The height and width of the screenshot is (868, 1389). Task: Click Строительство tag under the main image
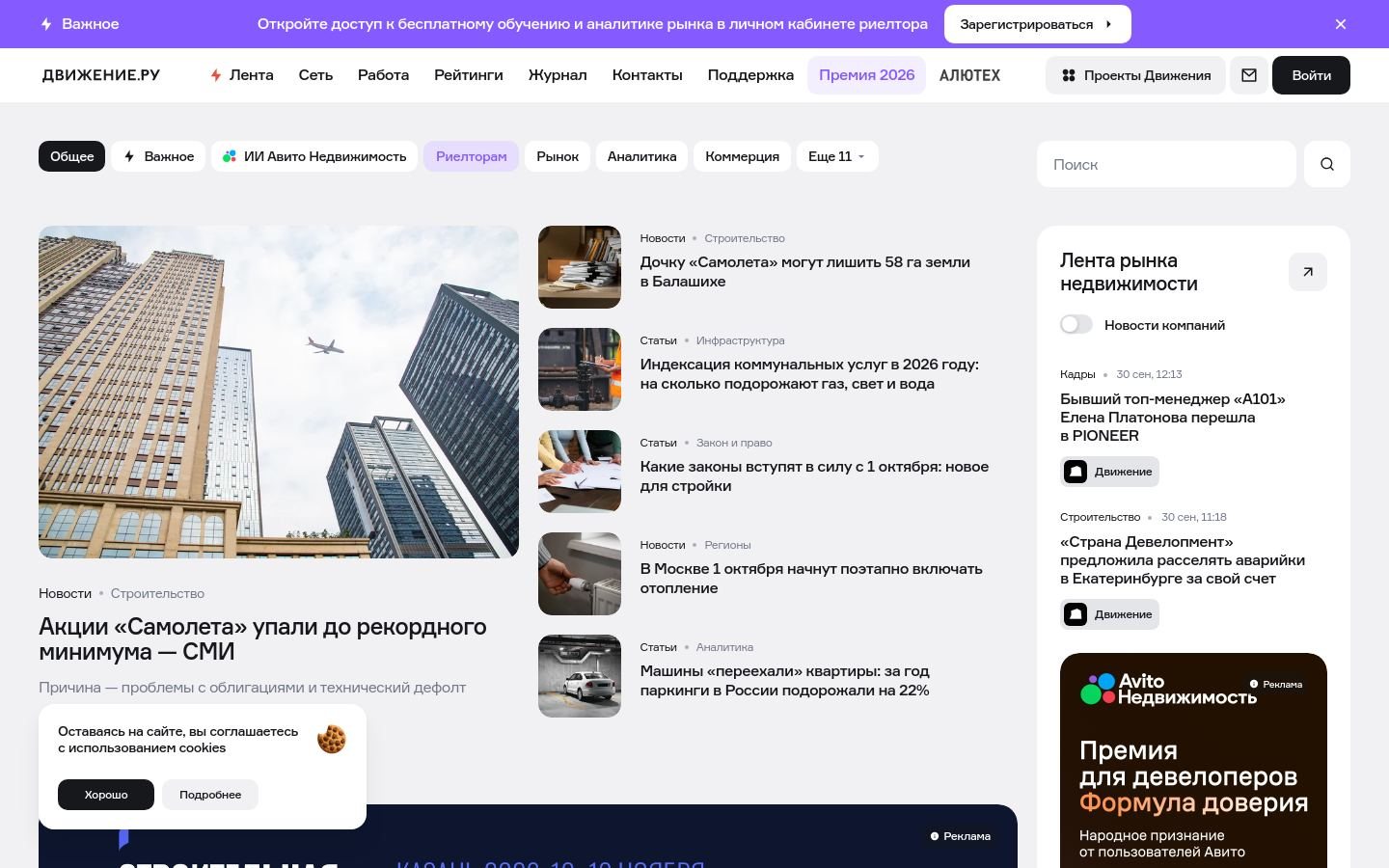click(x=157, y=593)
